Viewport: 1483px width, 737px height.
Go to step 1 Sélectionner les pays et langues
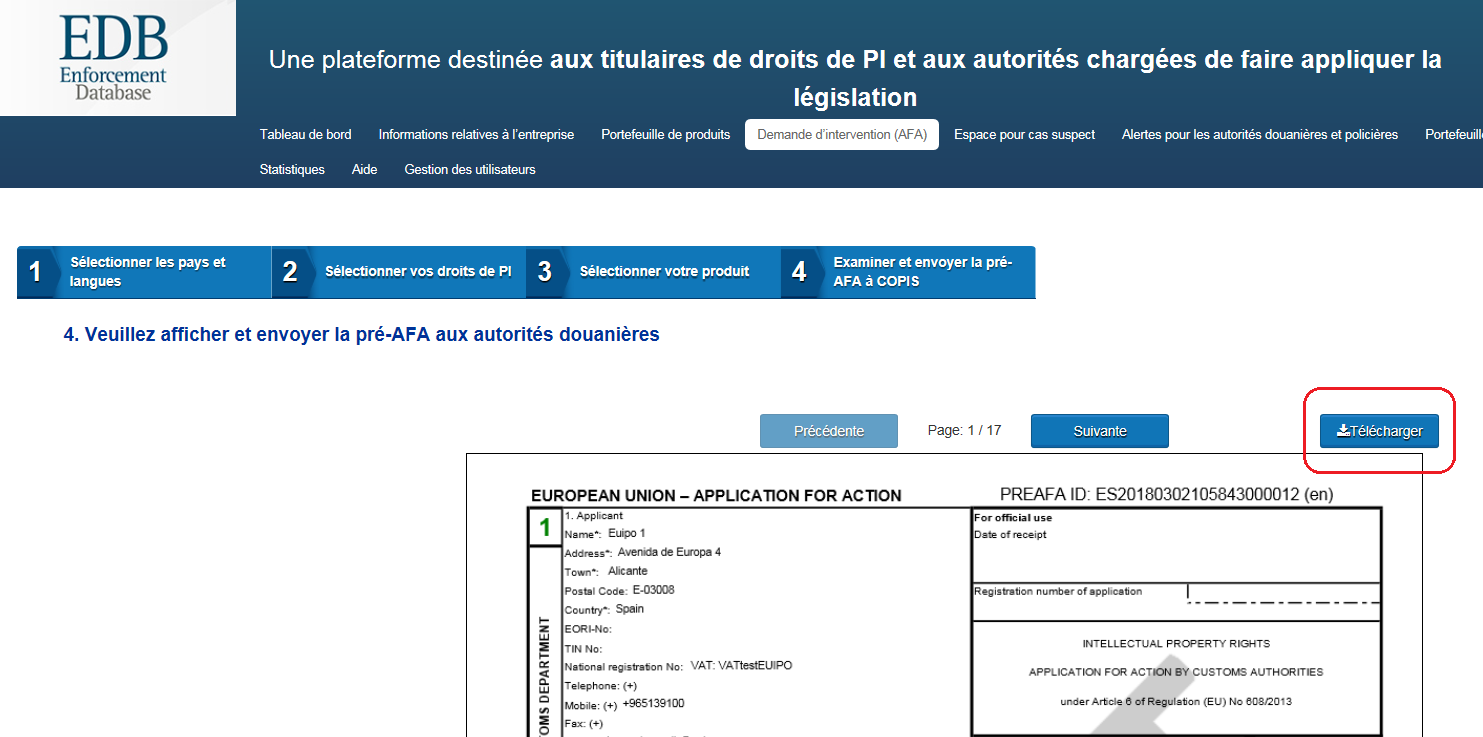[x=144, y=272]
